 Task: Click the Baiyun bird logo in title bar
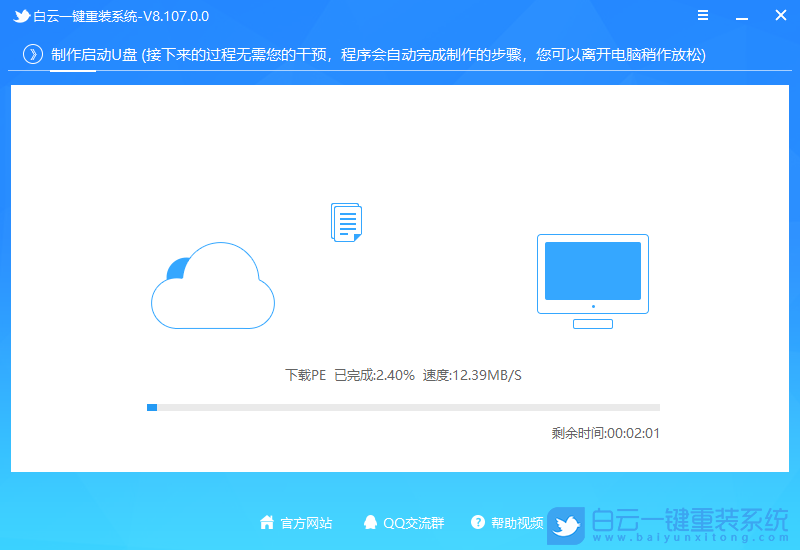(x=21, y=17)
